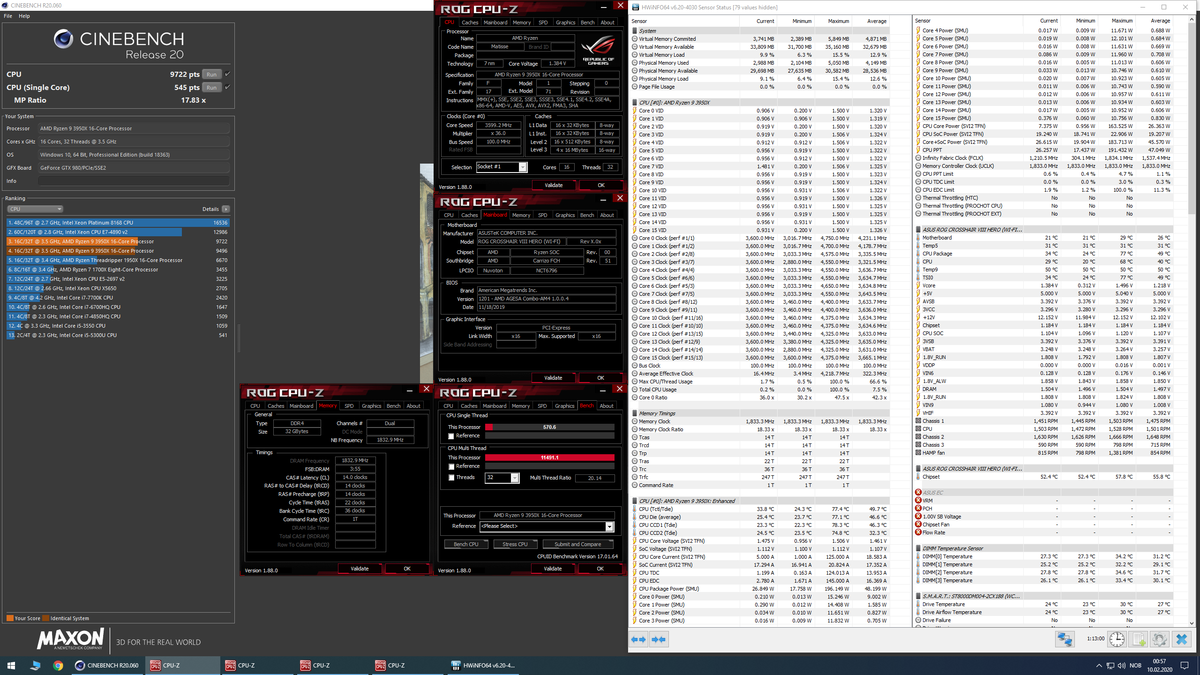Click HWiNFO expand columns arrows icon

point(639,639)
